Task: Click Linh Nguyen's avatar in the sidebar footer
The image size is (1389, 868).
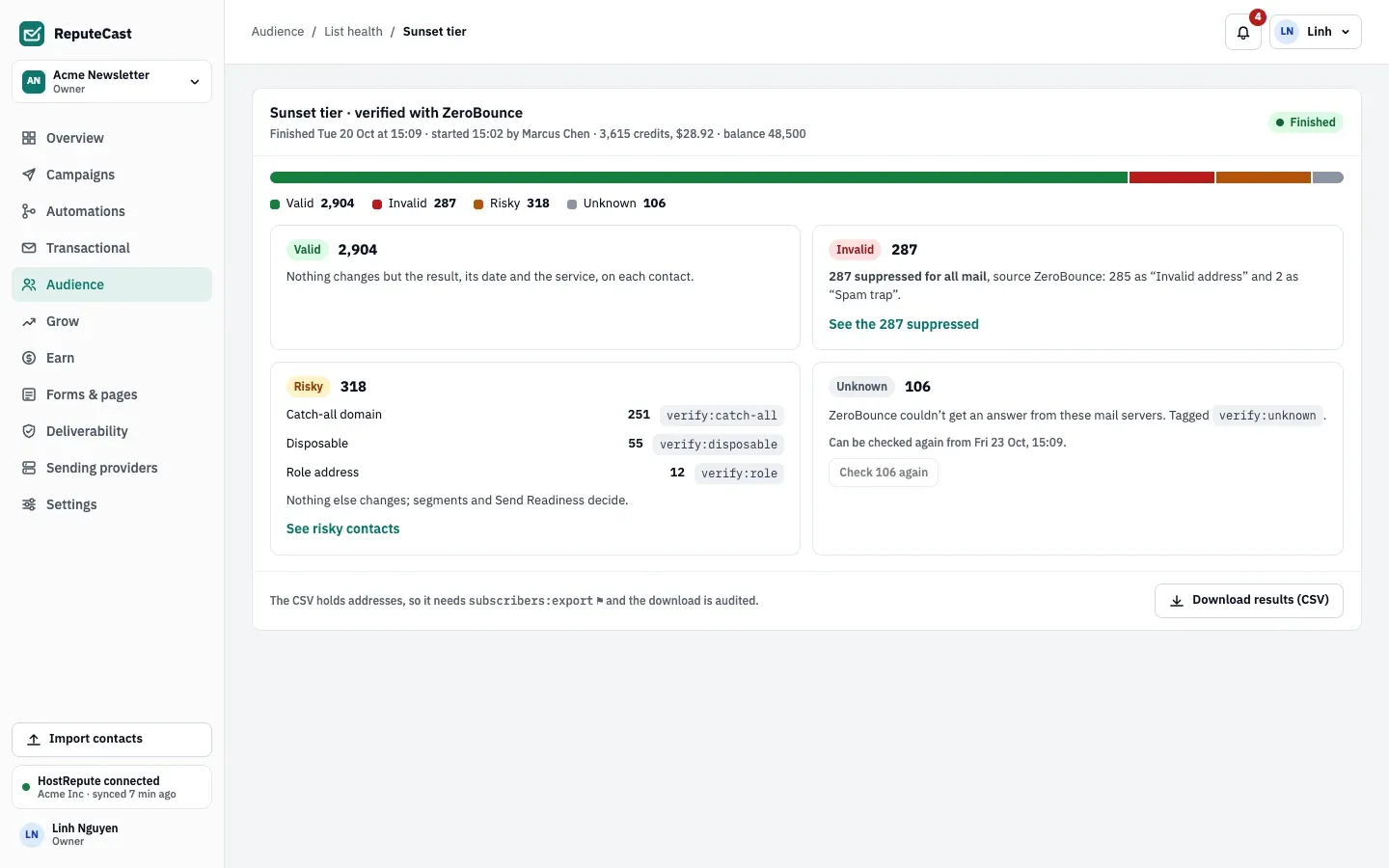Action: coord(32,834)
